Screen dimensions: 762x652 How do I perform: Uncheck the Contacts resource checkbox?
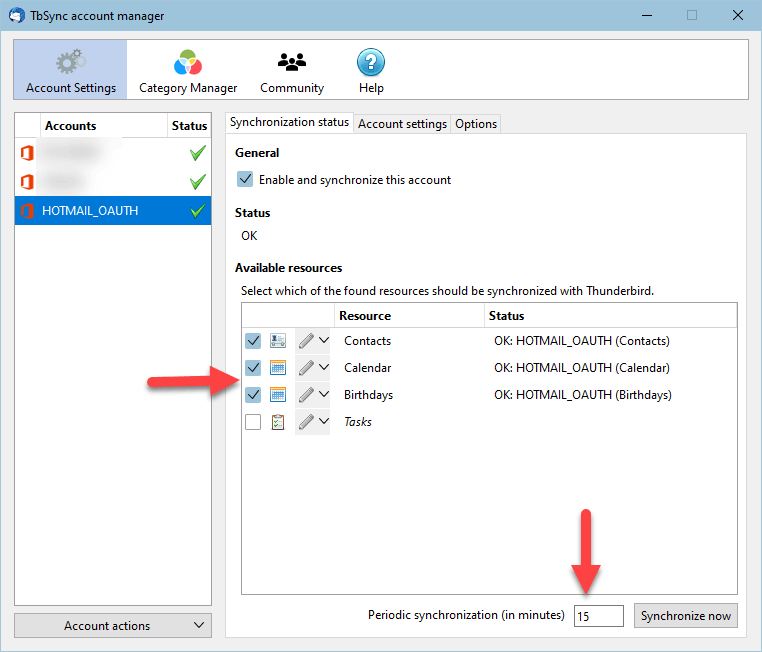click(x=253, y=341)
